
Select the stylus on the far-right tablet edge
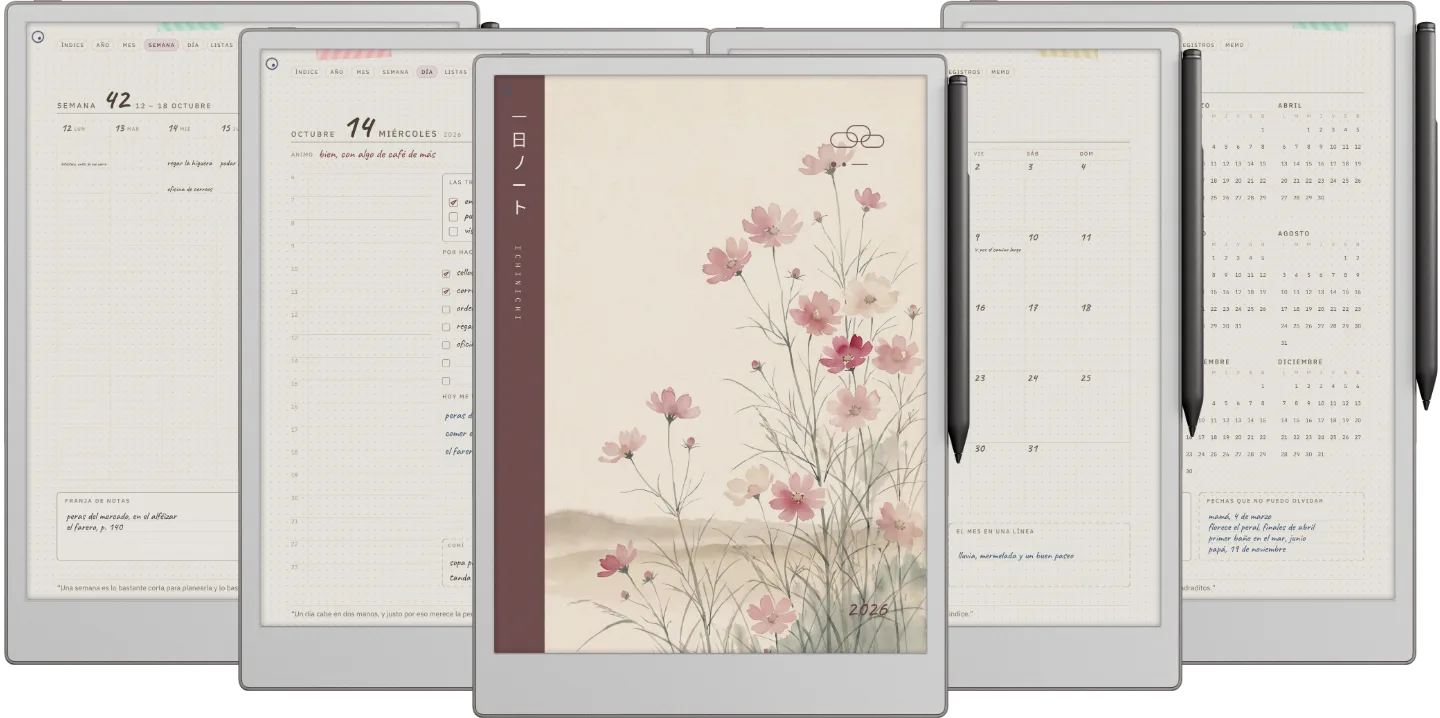(x=1426, y=215)
